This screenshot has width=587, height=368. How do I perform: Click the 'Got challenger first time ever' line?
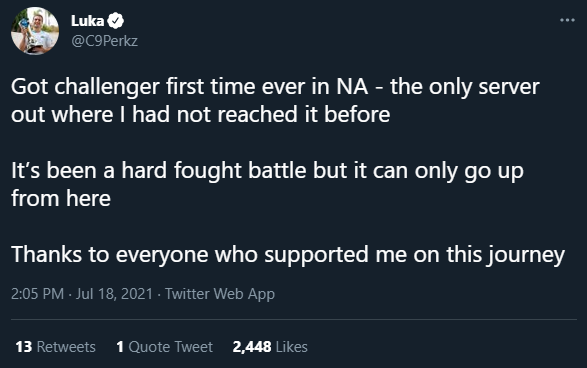pyautogui.click(x=275, y=87)
